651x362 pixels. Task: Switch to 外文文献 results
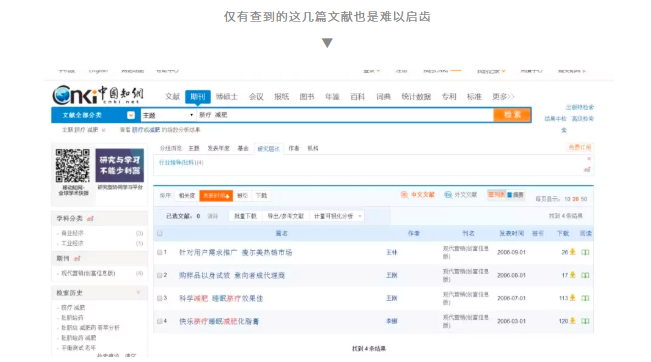pos(461,195)
